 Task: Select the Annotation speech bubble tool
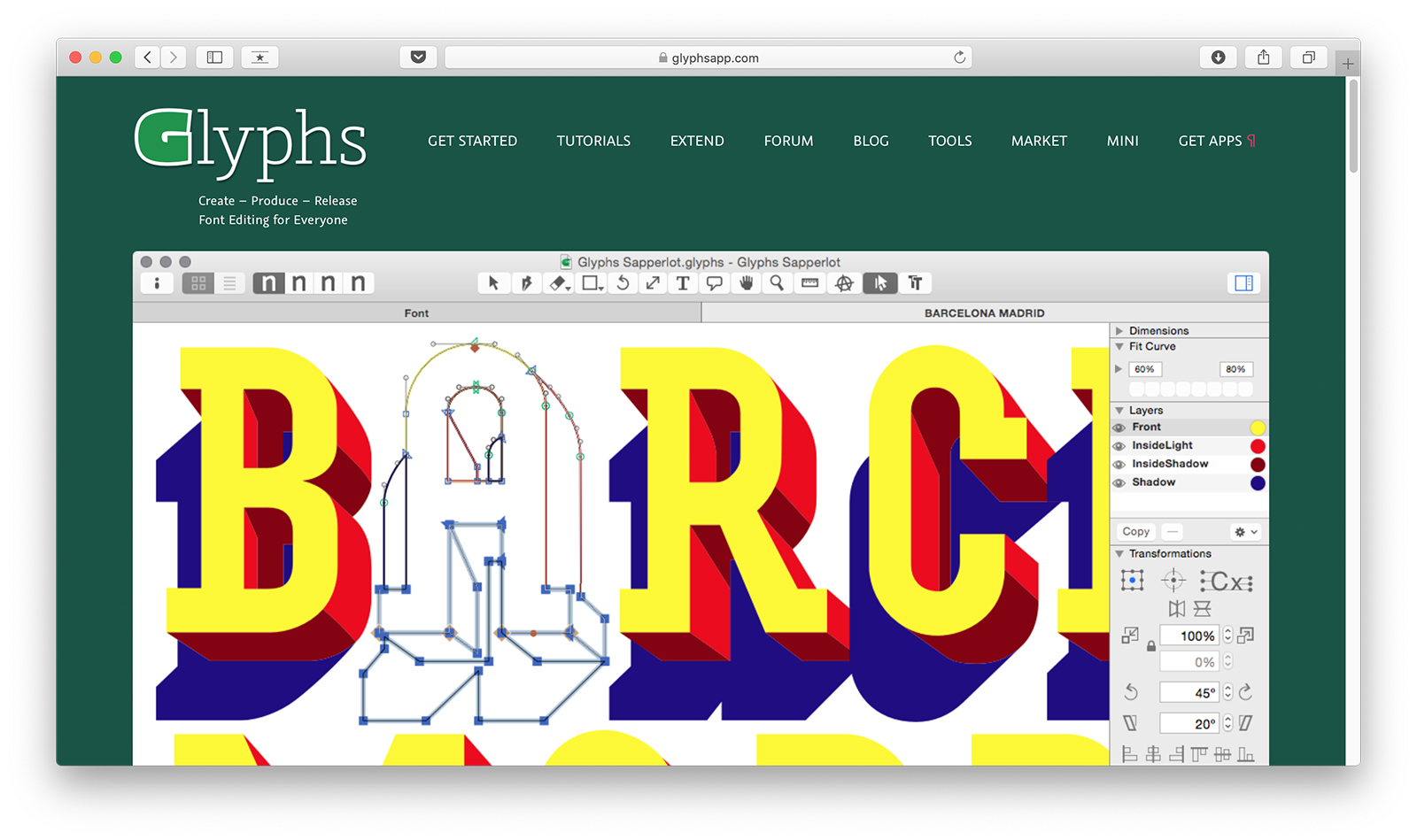tap(715, 283)
